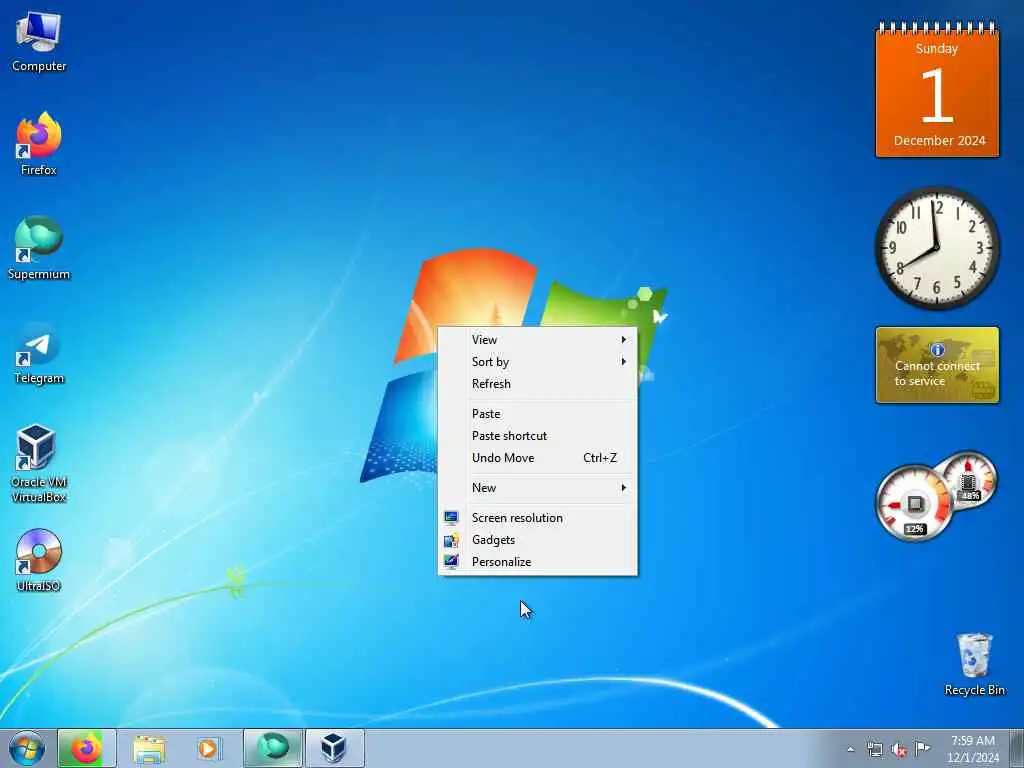The width and height of the screenshot is (1024, 768).
Task: Switch to Supermium in the taskbar
Action: (273, 748)
